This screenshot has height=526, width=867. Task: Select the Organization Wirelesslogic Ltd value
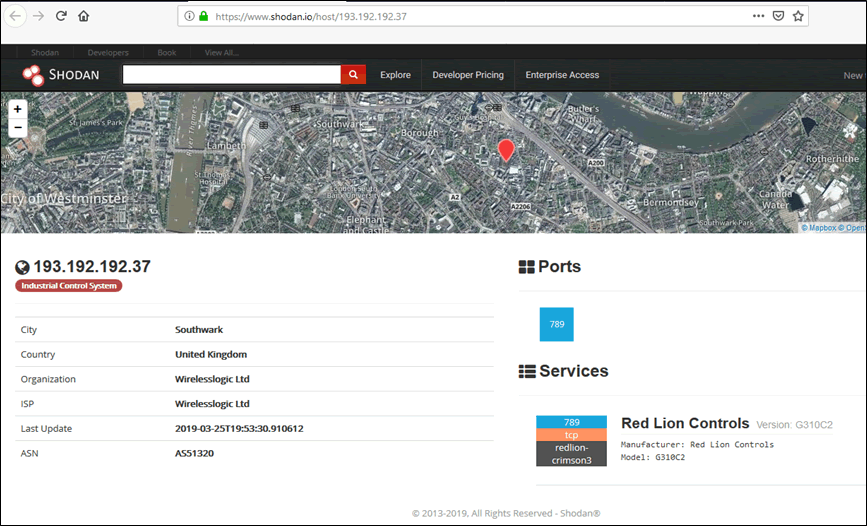(212, 379)
